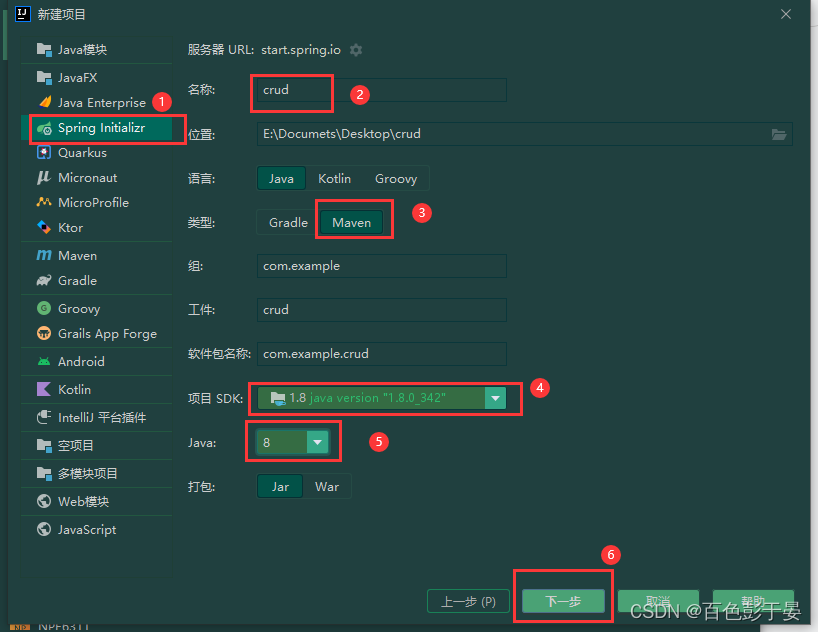
Task: Click the Grails App Forge icon
Action: (44, 333)
